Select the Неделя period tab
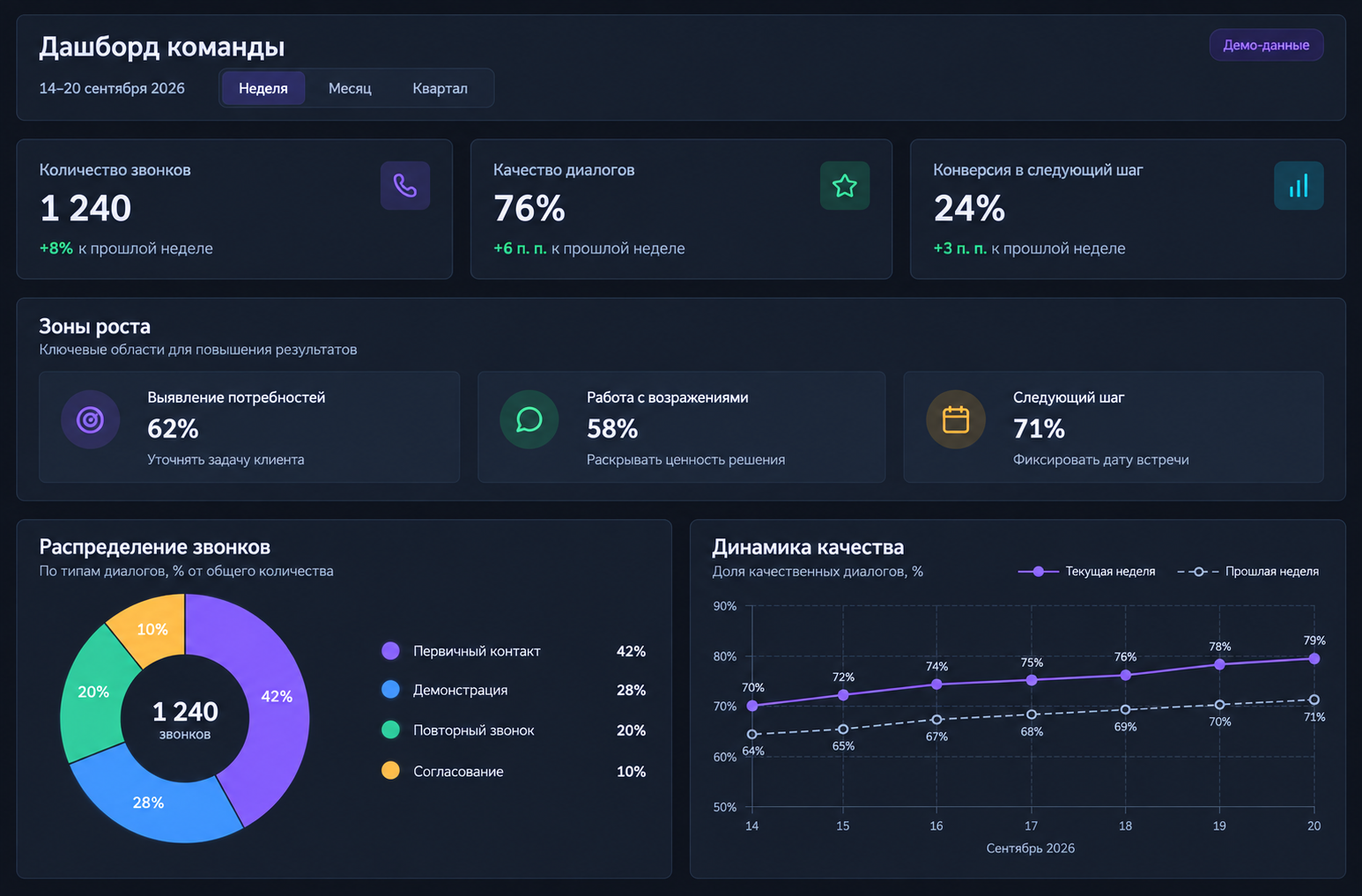 (263, 88)
